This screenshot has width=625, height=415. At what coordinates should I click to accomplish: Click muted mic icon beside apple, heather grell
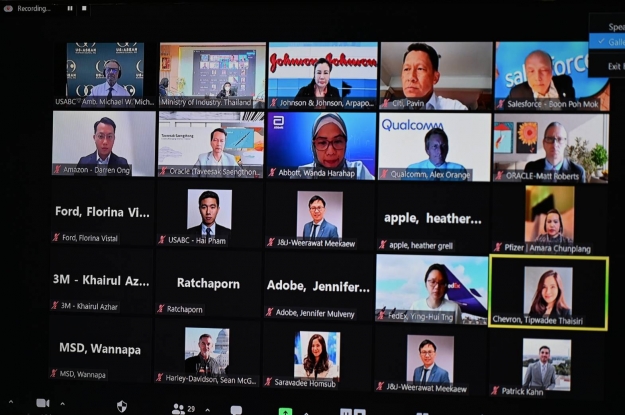click(x=383, y=245)
